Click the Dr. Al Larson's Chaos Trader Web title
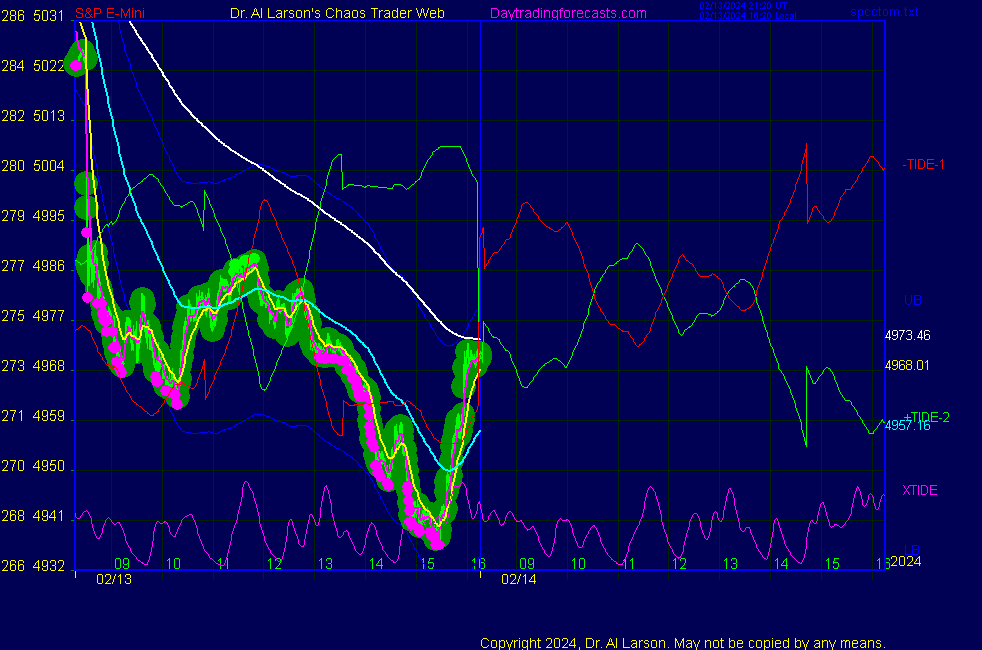This screenshot has width=982, height=650. point(337,13)
